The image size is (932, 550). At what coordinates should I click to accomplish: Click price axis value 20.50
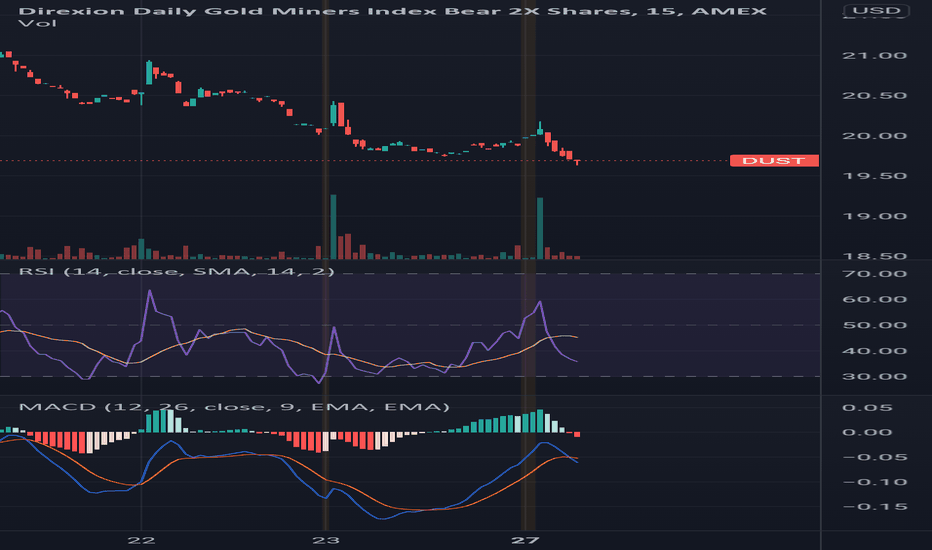pos(874,96)
